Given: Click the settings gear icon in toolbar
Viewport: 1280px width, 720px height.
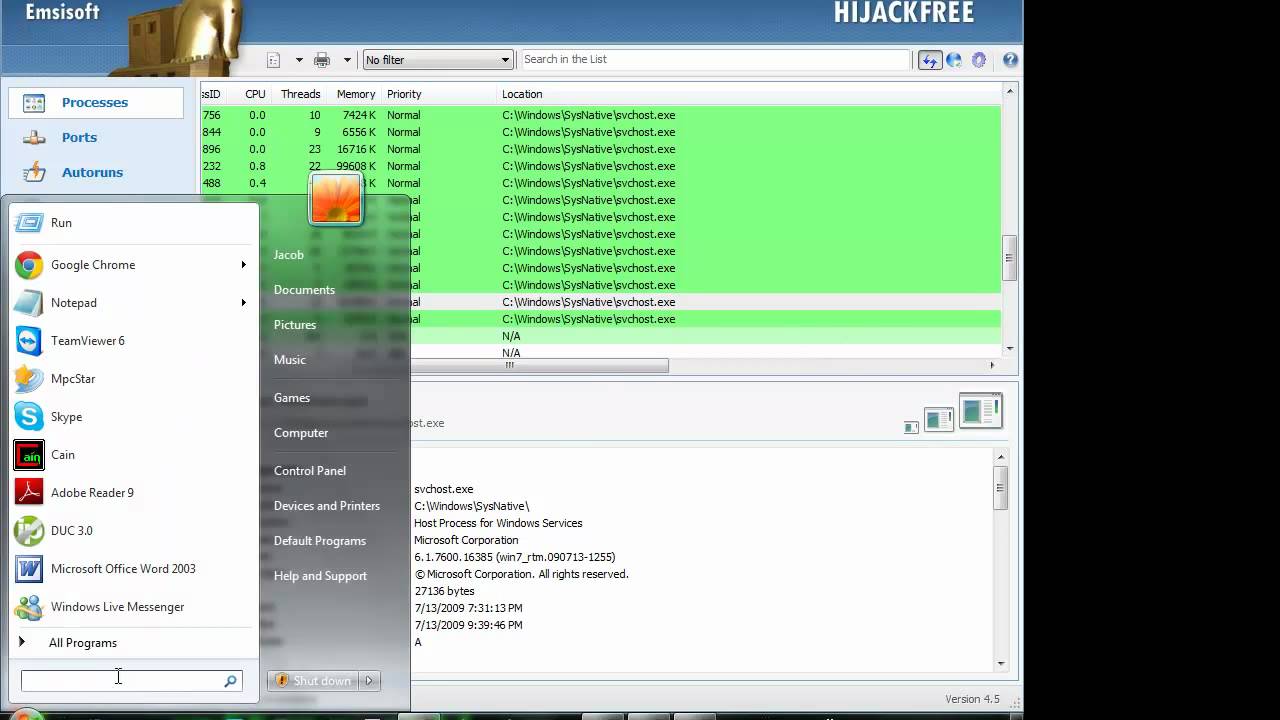Looking at the screenshot, I should point(979,60).
